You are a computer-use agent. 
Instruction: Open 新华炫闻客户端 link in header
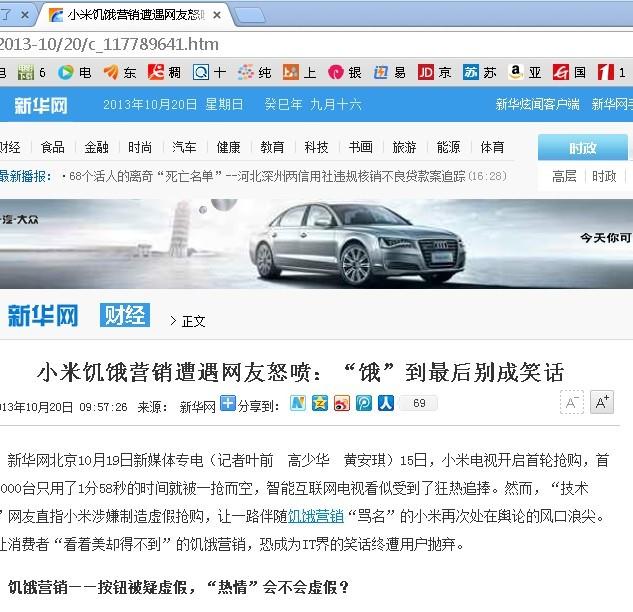click(x=537, y=105)
